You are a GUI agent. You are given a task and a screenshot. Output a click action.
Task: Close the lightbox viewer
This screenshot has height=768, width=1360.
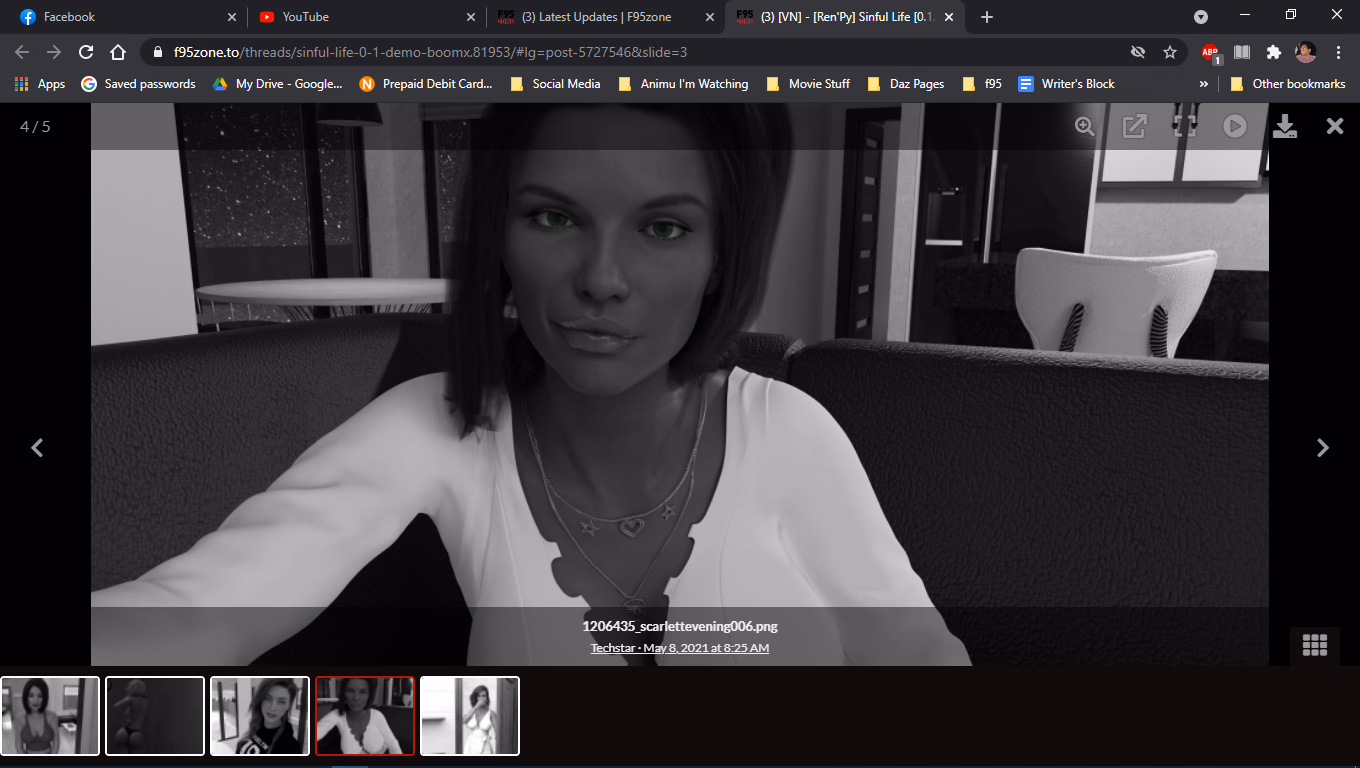point(1335,126)
